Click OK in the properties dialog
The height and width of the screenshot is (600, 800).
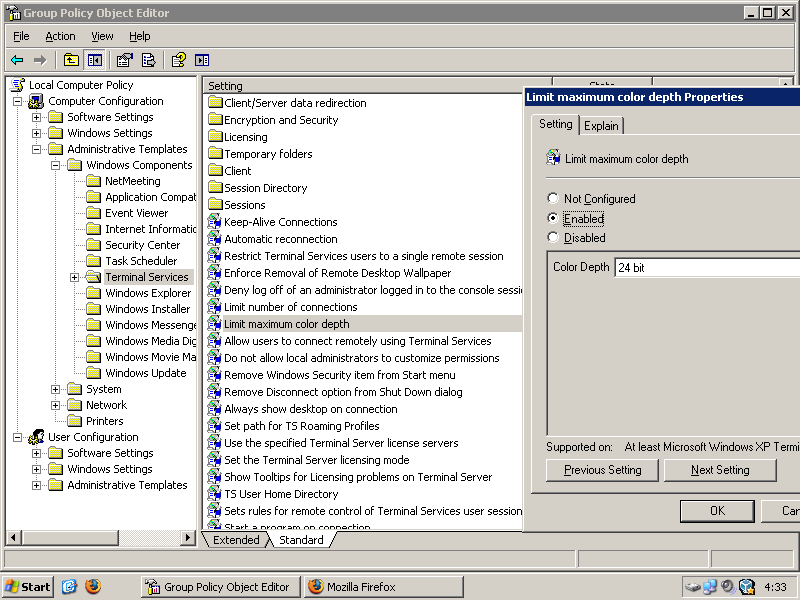[717, 511]
